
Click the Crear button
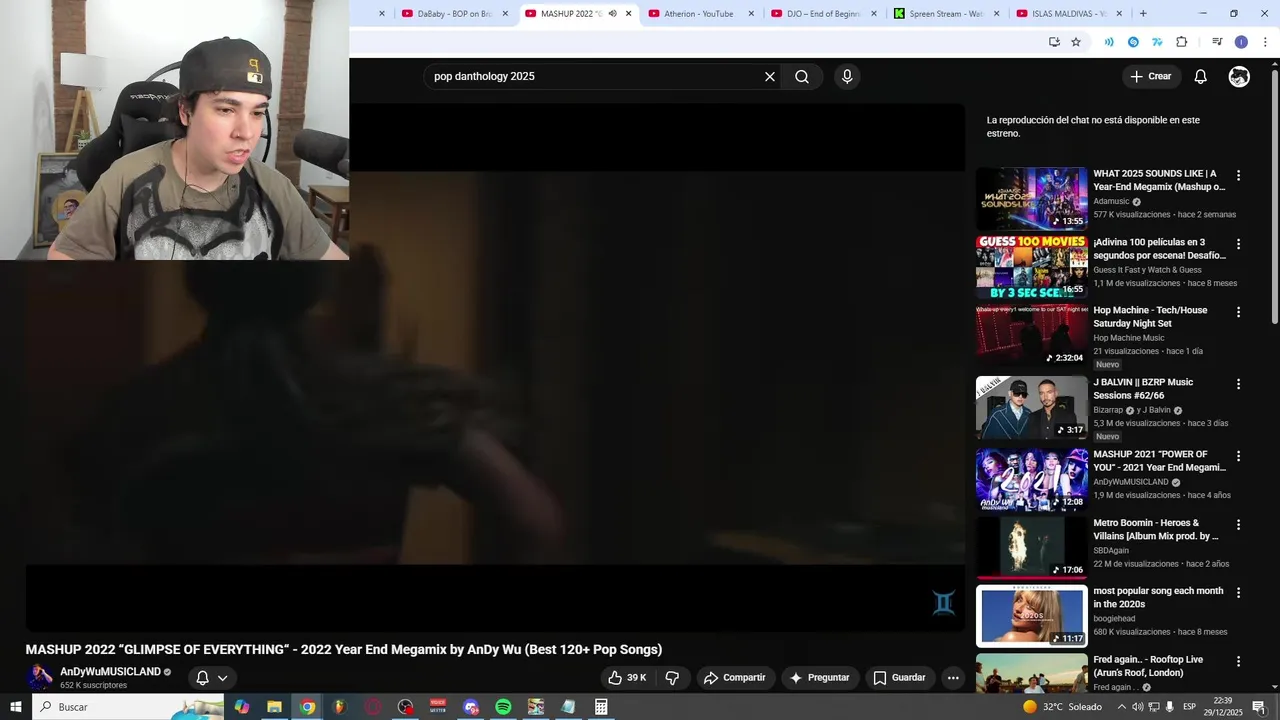tap(1150, 77)
